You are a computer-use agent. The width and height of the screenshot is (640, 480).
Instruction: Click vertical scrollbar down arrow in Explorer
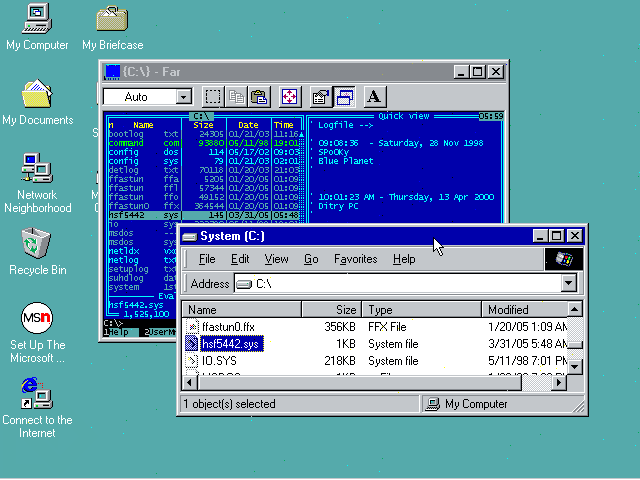575,366
